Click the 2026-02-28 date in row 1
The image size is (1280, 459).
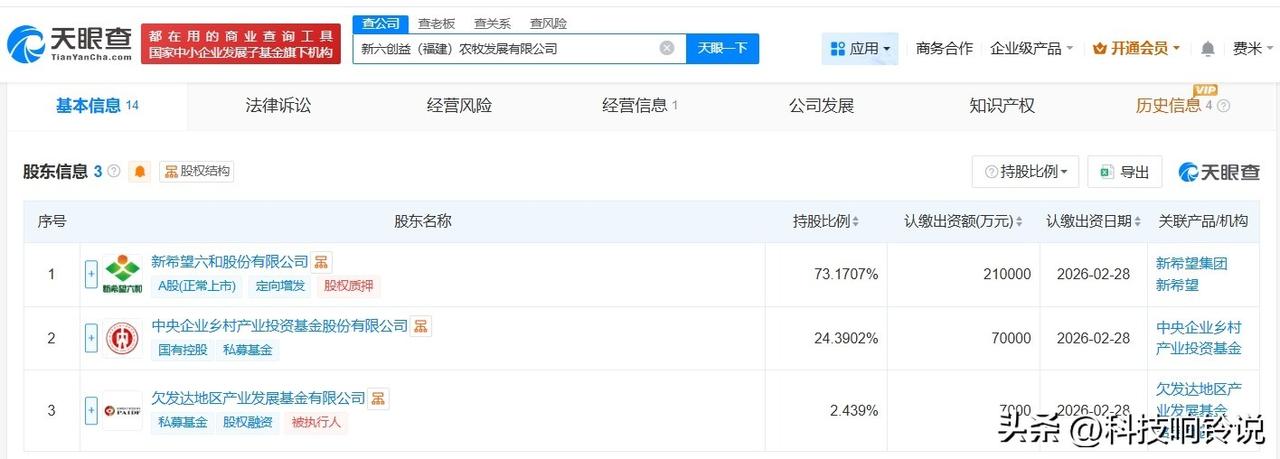1094,274
